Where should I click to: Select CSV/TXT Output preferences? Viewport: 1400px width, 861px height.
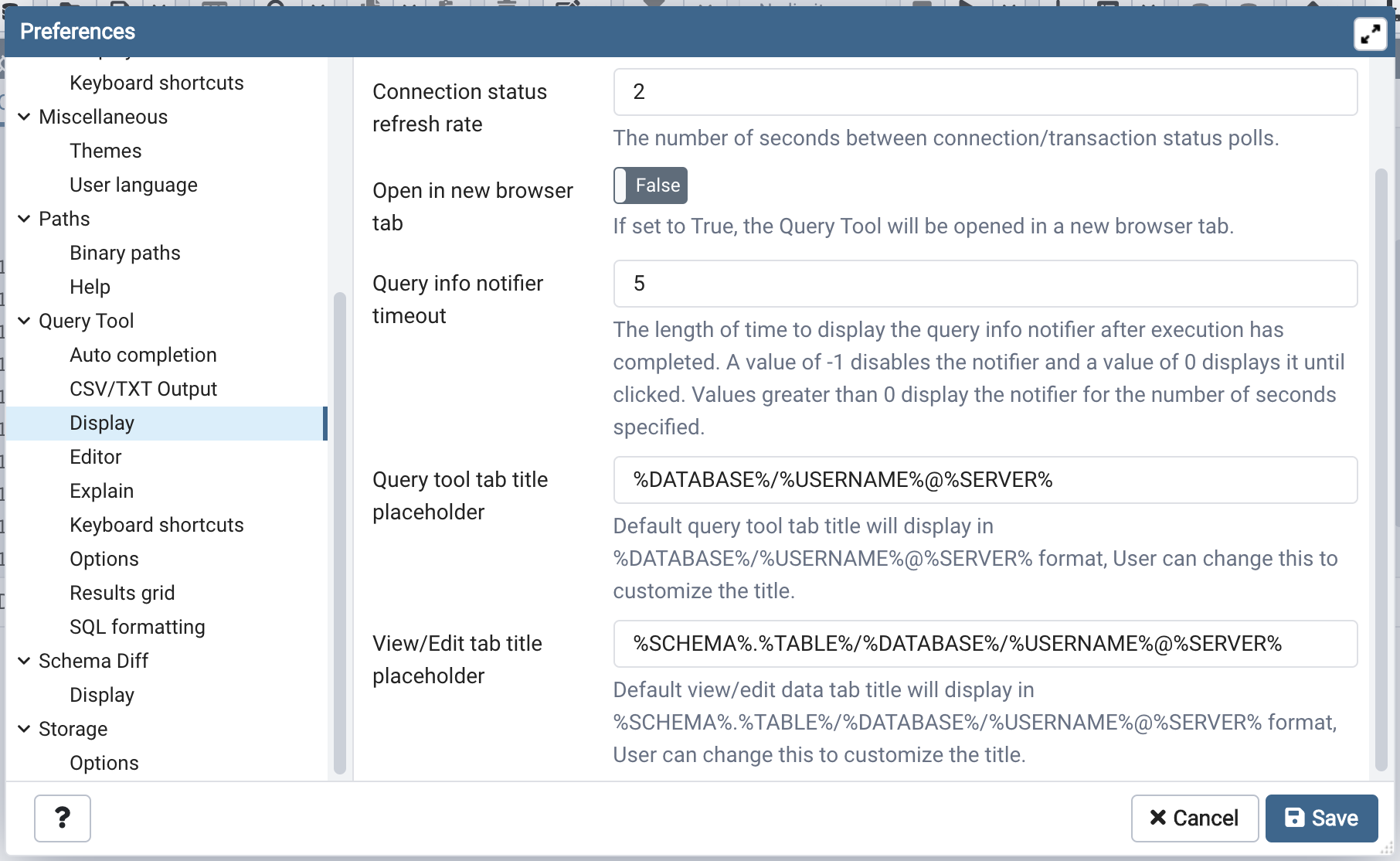pos(143,389)
